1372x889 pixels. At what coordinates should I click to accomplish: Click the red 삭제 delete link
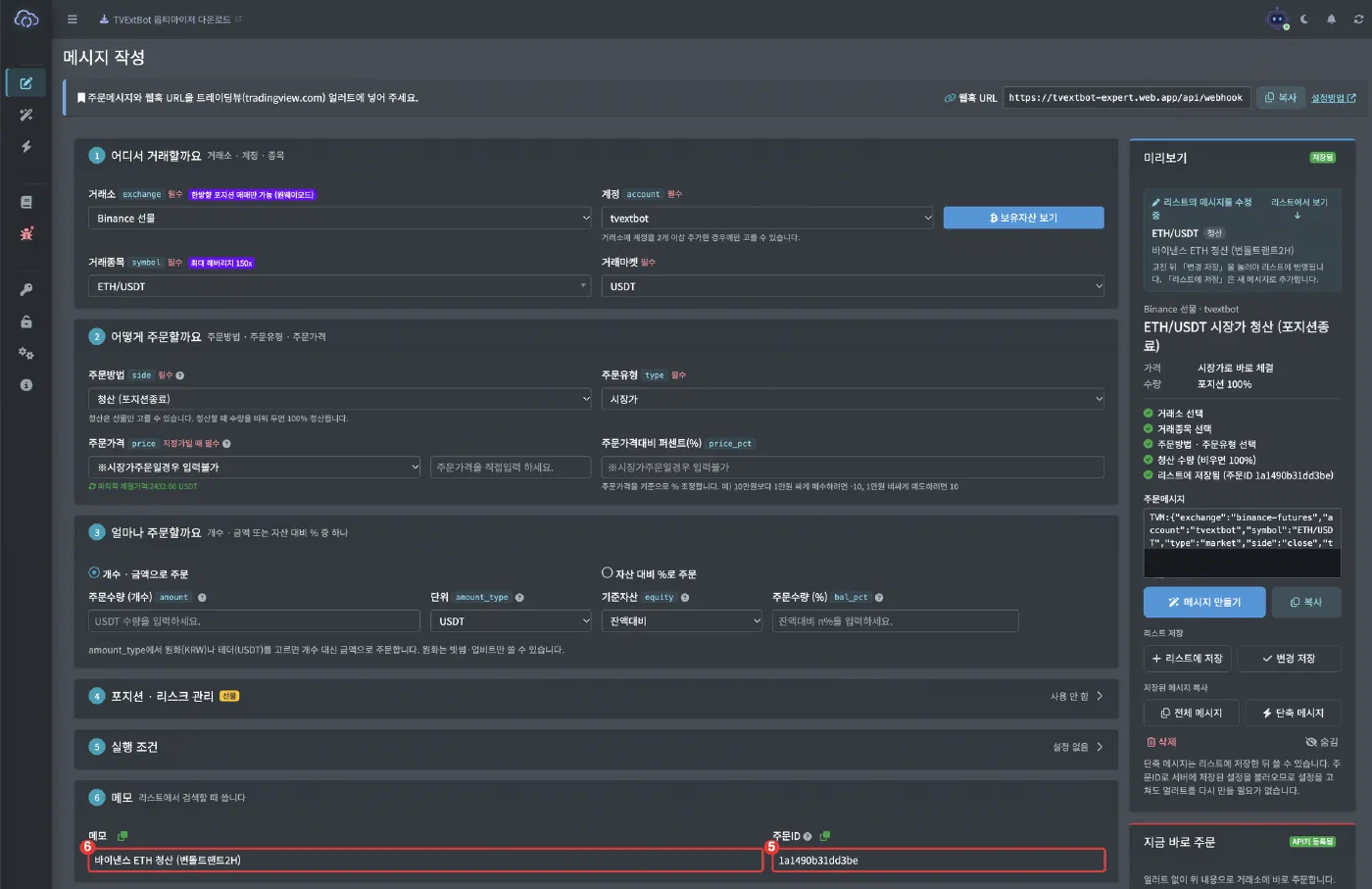click(x=1161, y=742)
